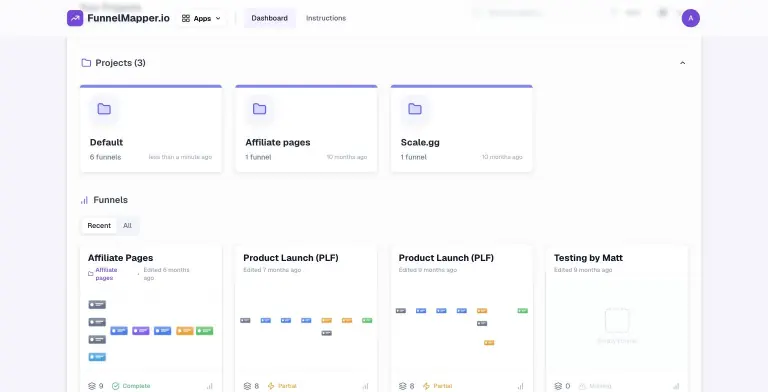Click "Edited 9 months ago" under Testing by Matt
The height and width of the screenshot is (392, 768).
pos(583,270)
